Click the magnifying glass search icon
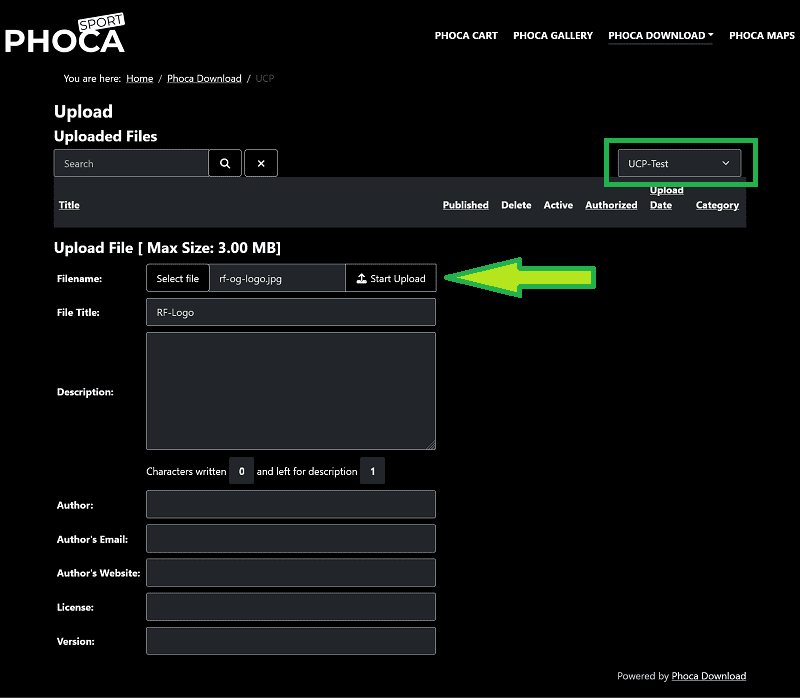 pyautogui.click(x=225, y=163)
